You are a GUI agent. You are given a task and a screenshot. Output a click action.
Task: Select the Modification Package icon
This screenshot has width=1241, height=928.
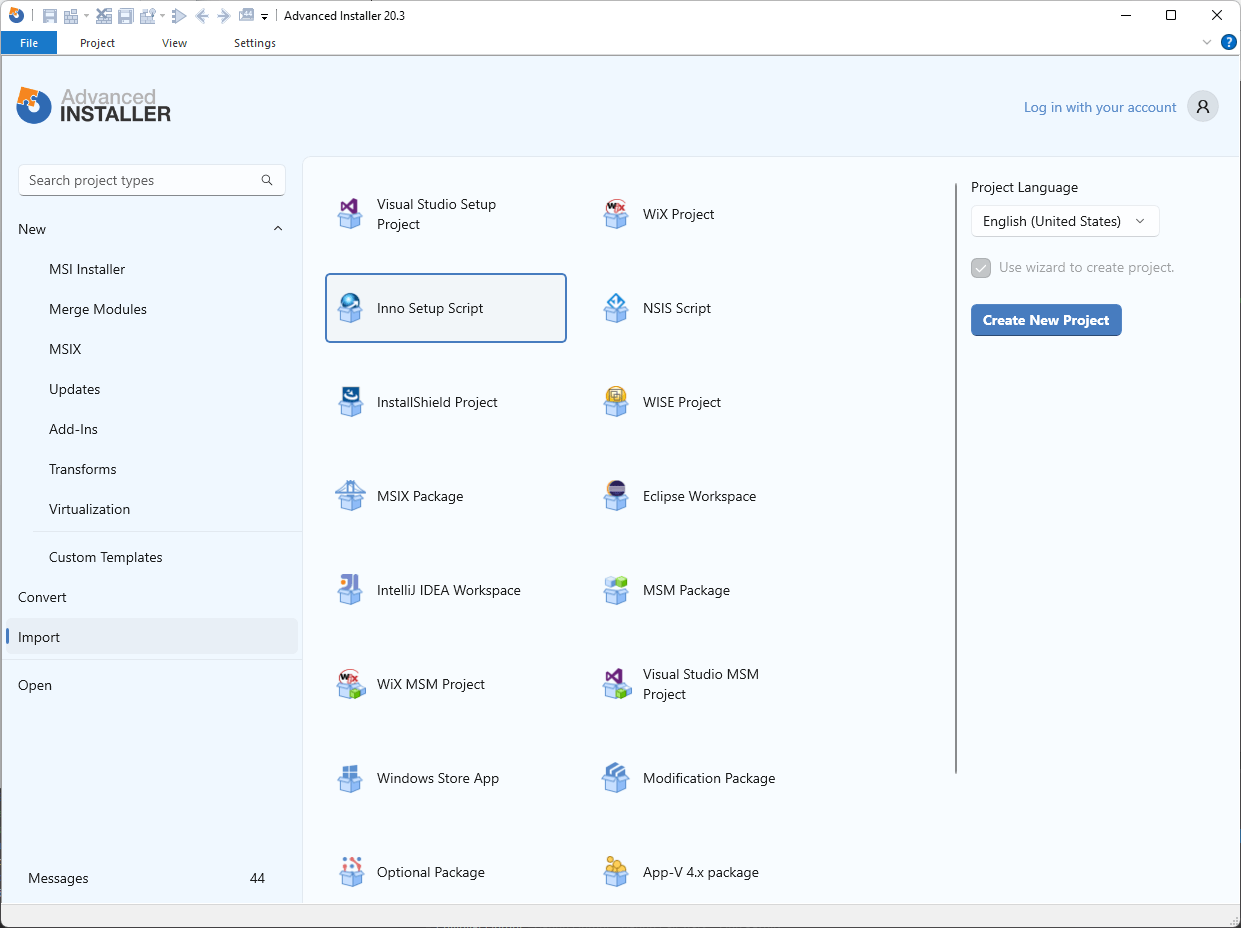tap(616, 778)
